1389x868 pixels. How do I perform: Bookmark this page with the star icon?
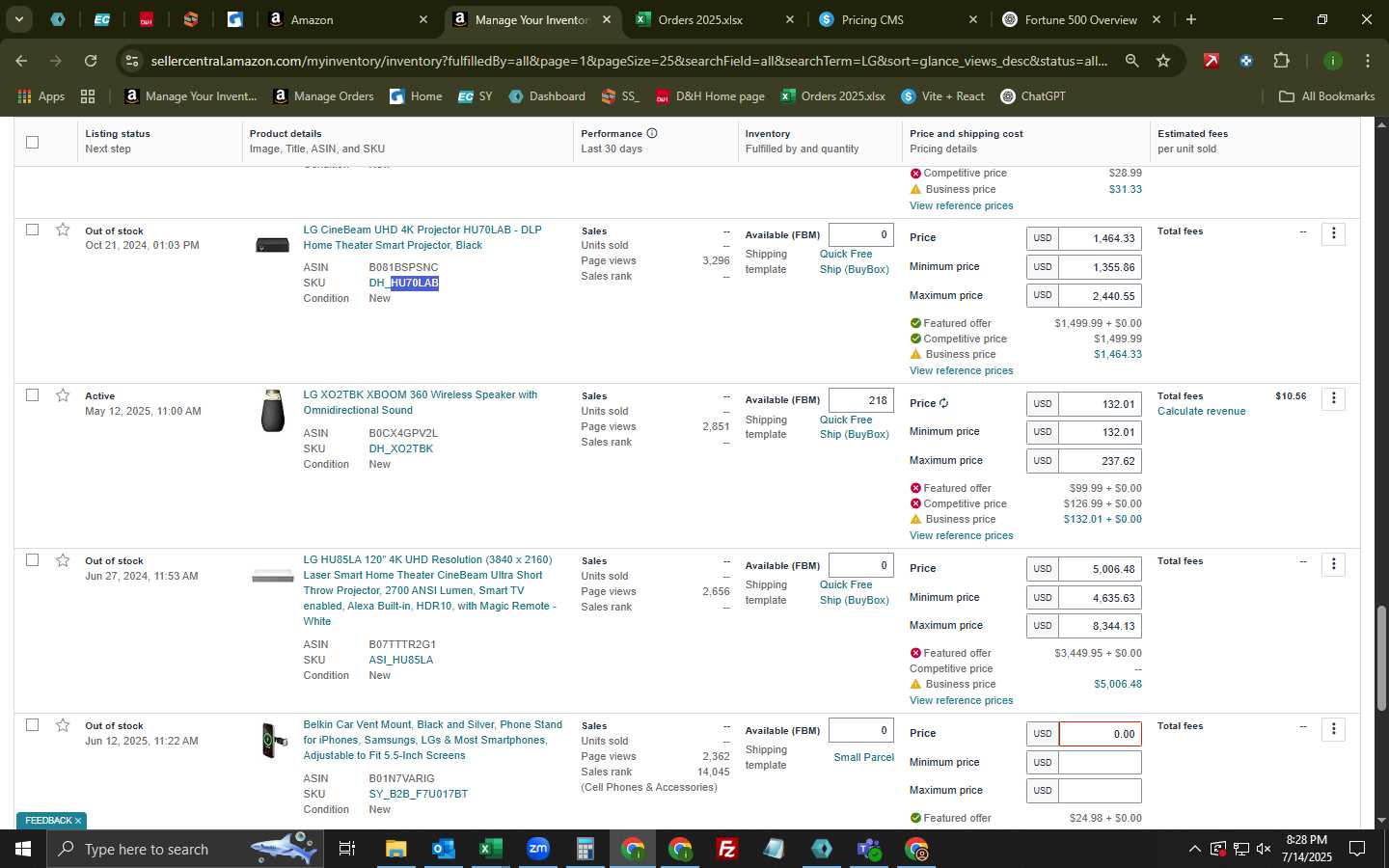click(x=1163, y=61)
